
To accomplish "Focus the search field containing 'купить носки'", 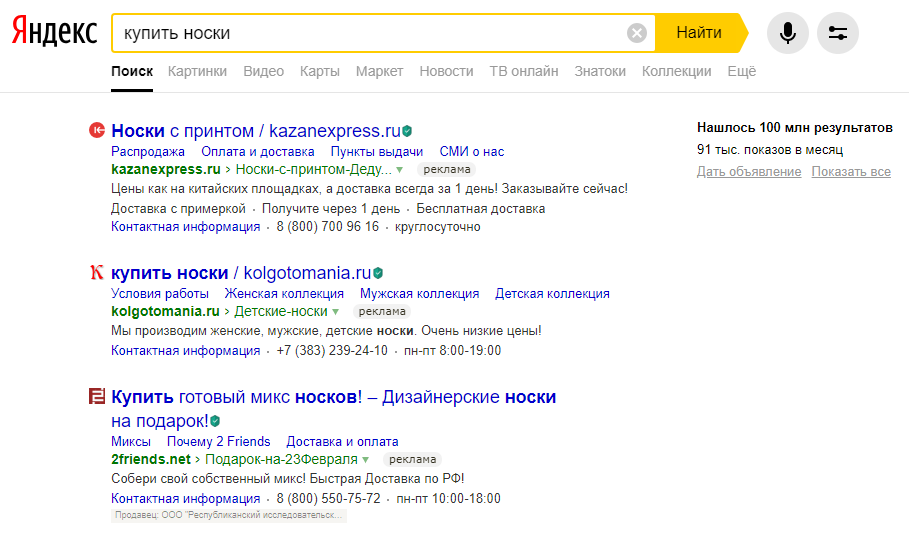I will 371,33.
